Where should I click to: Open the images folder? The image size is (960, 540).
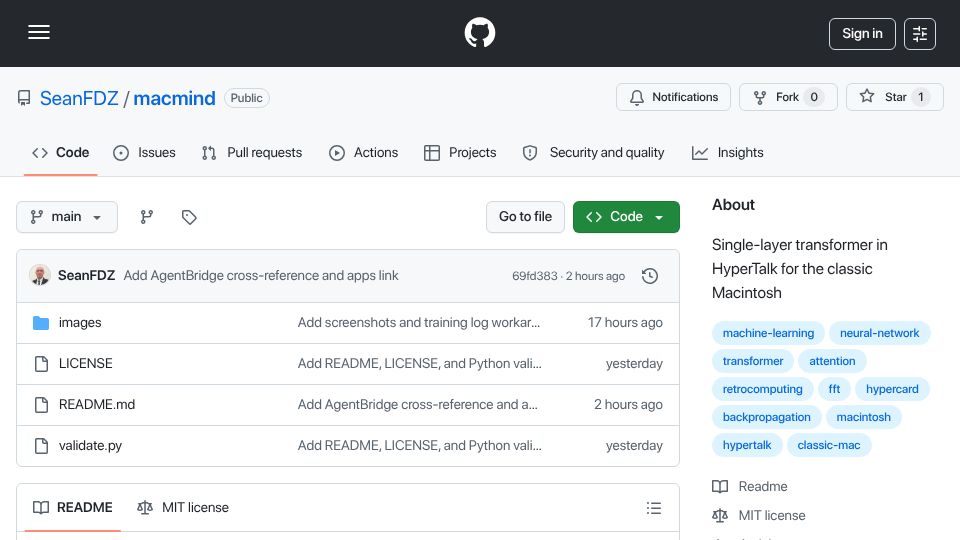[80, 323]
